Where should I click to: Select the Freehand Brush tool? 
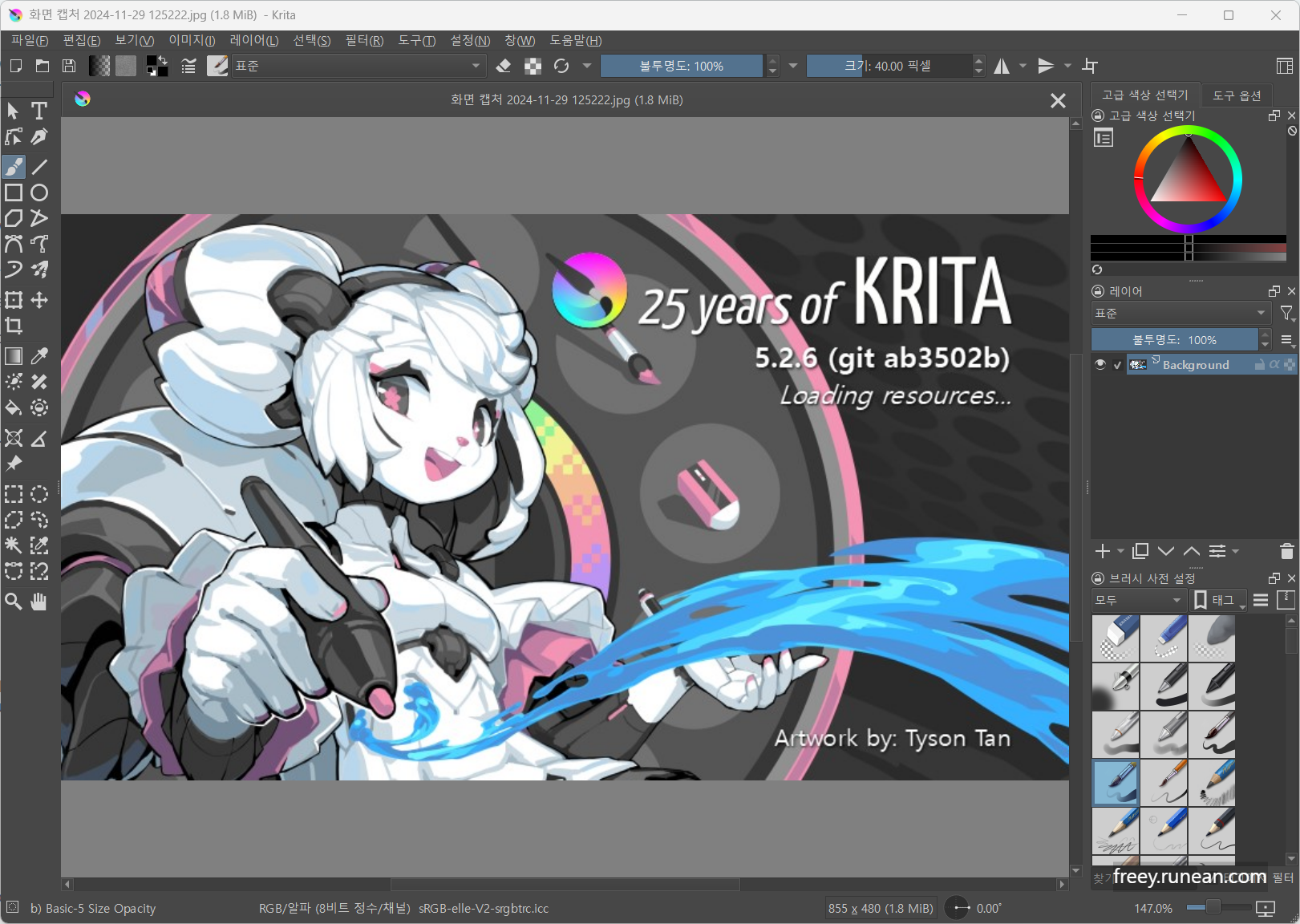13,167
